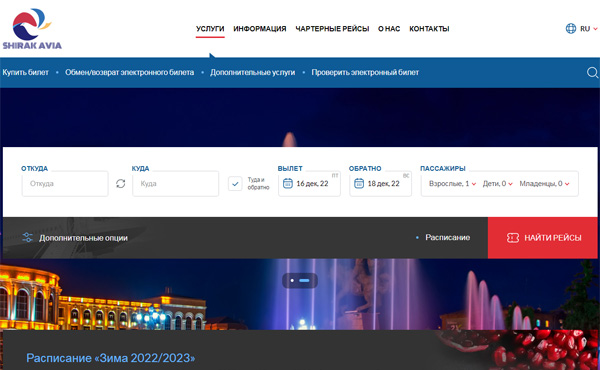Screen dimensions: 600x370
Task: Click the departure date calendar icon
Action: (288, 184)
